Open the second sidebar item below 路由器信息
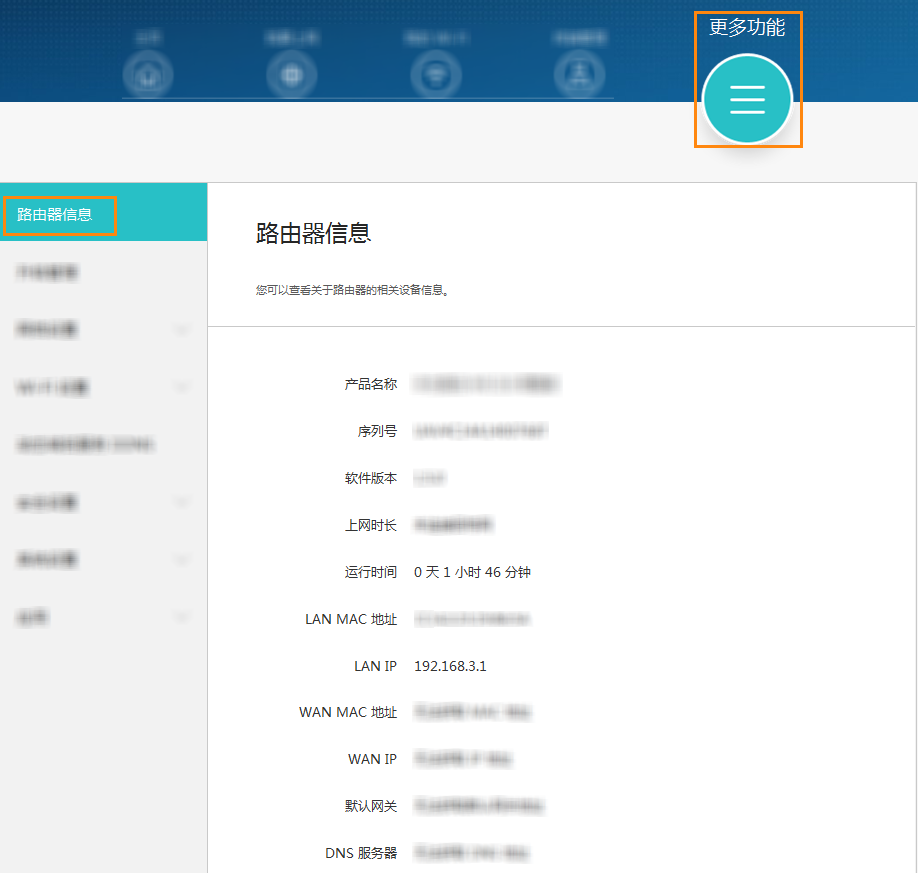Viewport: 918px width, 873px height. pos(48,272)
